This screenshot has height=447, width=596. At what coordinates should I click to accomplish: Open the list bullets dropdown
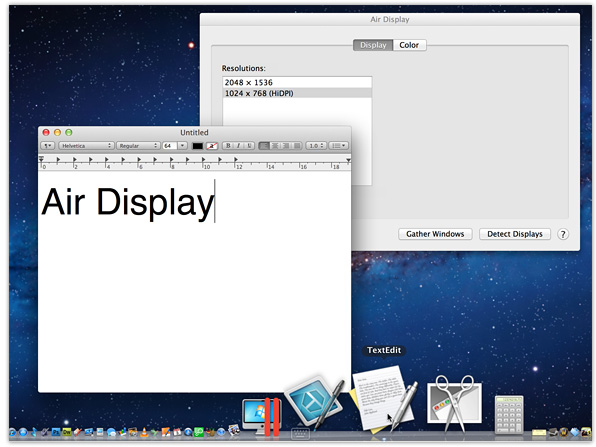pos(338,146)
